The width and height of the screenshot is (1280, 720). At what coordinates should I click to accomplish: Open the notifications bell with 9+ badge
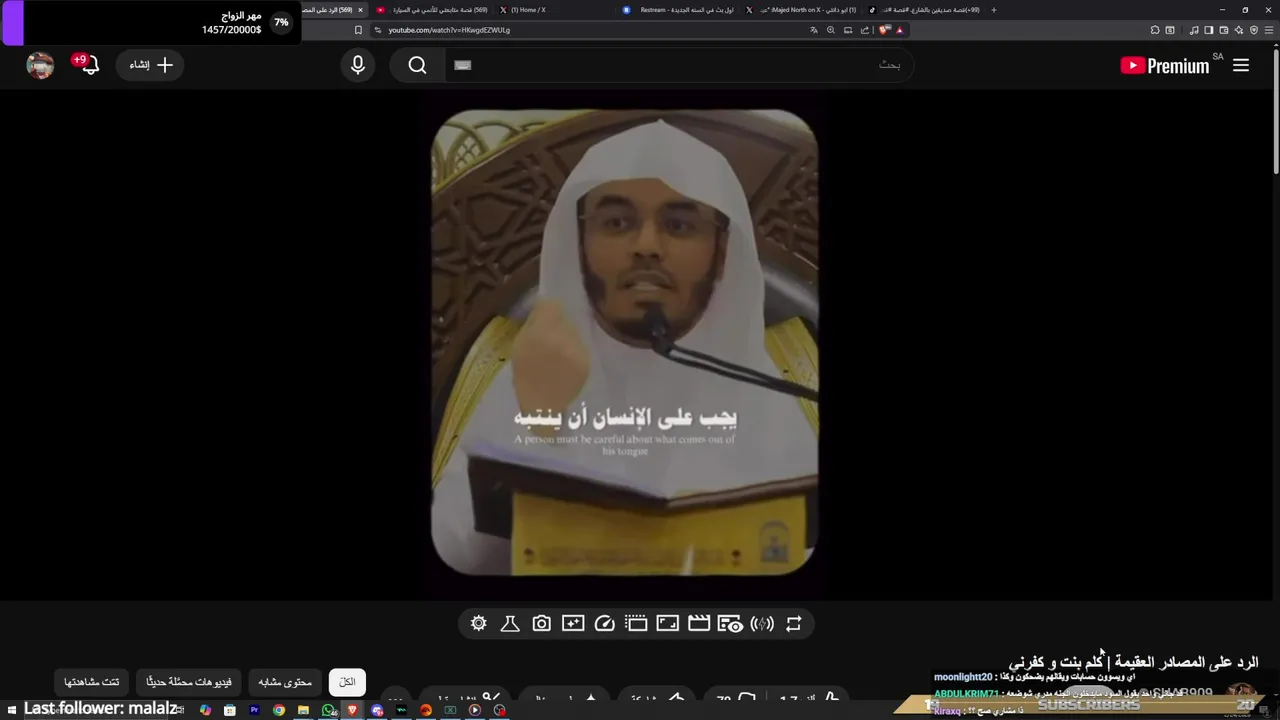click(x=88, y=65)
